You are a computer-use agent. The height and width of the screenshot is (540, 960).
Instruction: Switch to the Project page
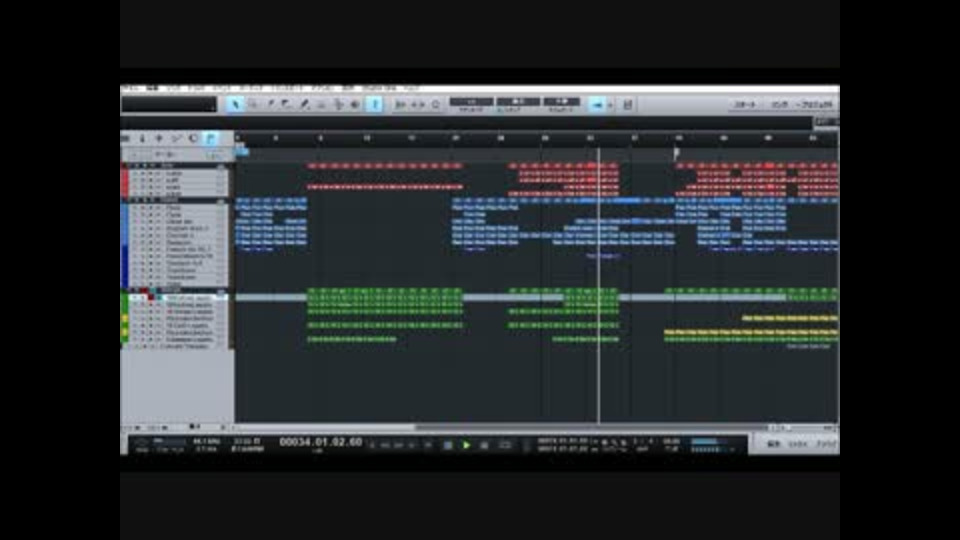pos(816,105)
